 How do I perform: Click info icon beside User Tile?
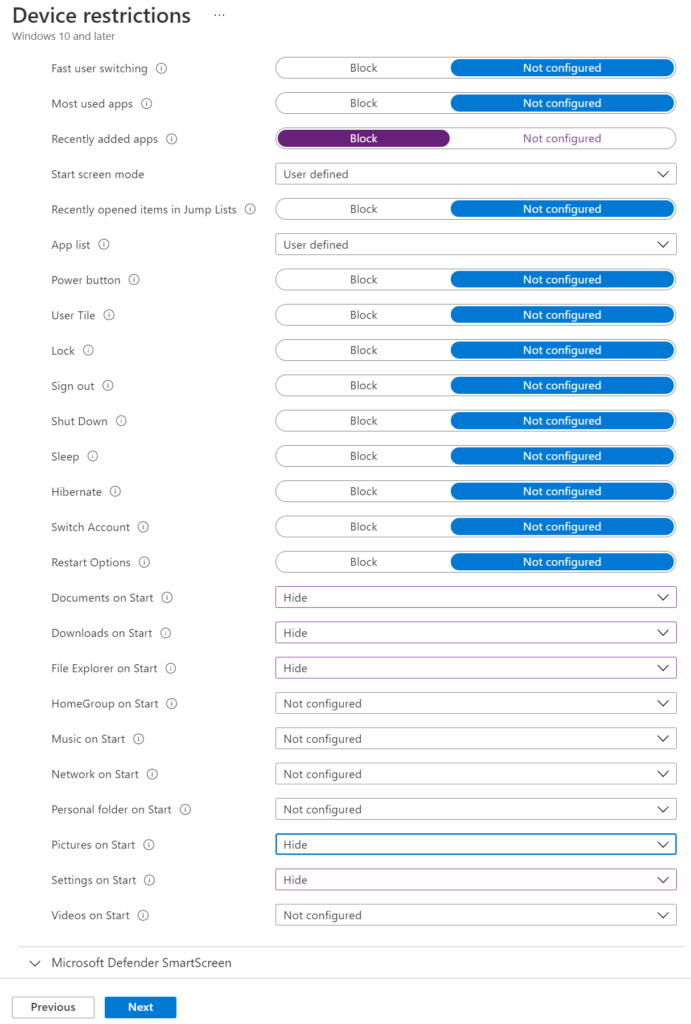tap(109, 315)
